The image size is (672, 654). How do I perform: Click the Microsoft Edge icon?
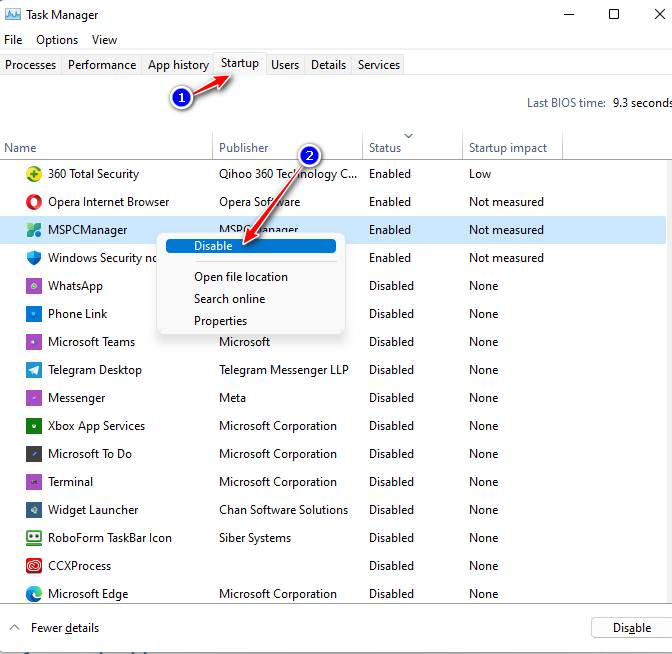[34, 594]
